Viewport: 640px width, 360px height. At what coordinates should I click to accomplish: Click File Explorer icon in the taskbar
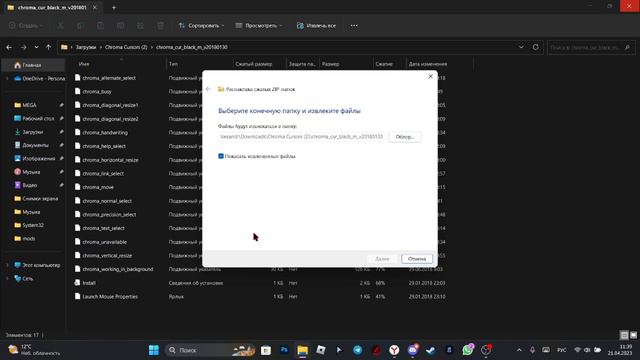(x=302, y=350)
